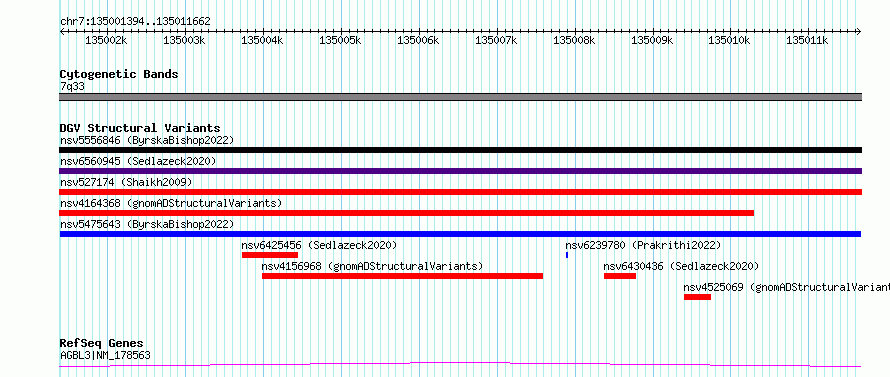
Task: Select the tiny blue nsv6239780 marker
Action: [567, 255]
